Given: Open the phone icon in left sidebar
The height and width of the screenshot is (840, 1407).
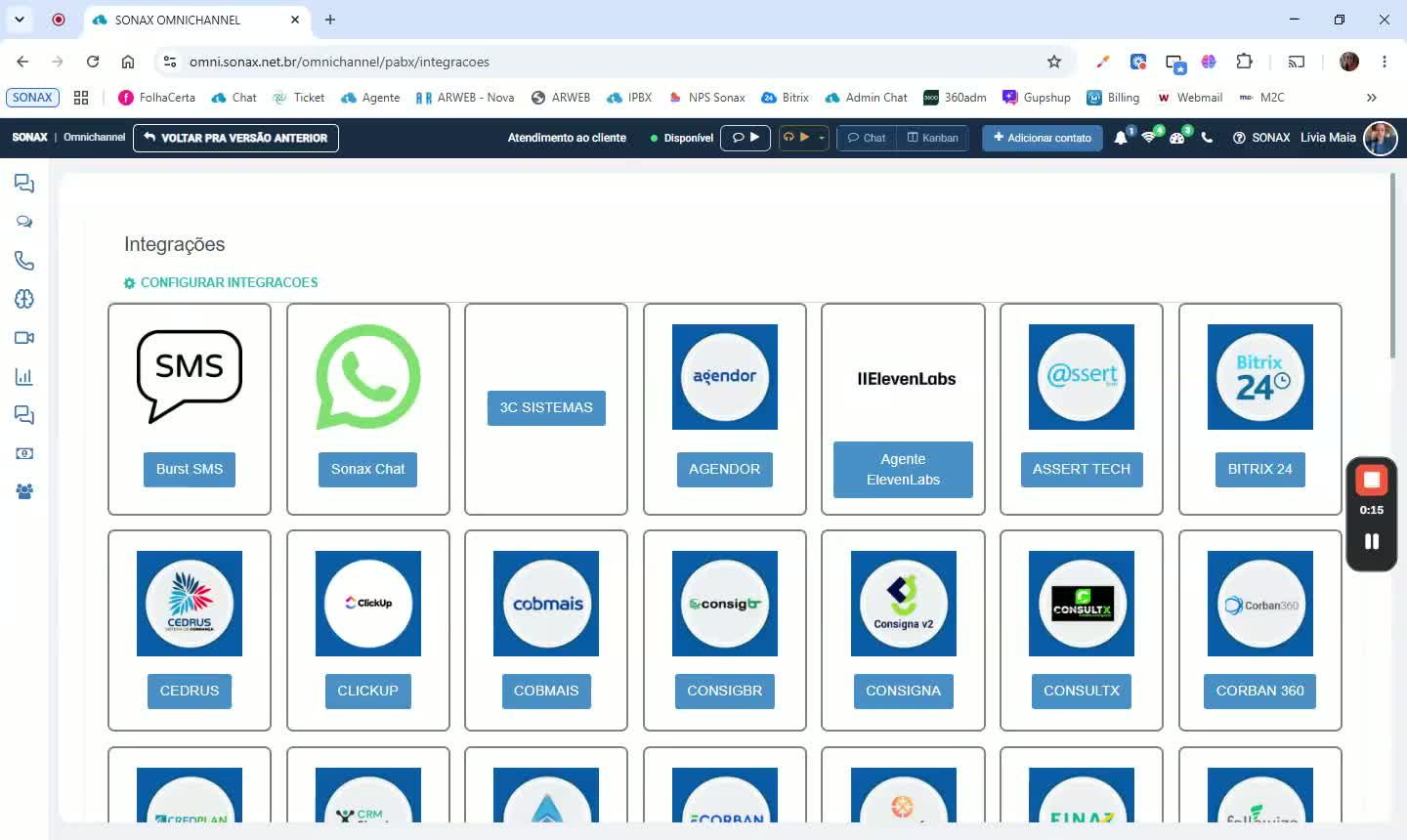Looking at the screenshot, I should 24,261.
